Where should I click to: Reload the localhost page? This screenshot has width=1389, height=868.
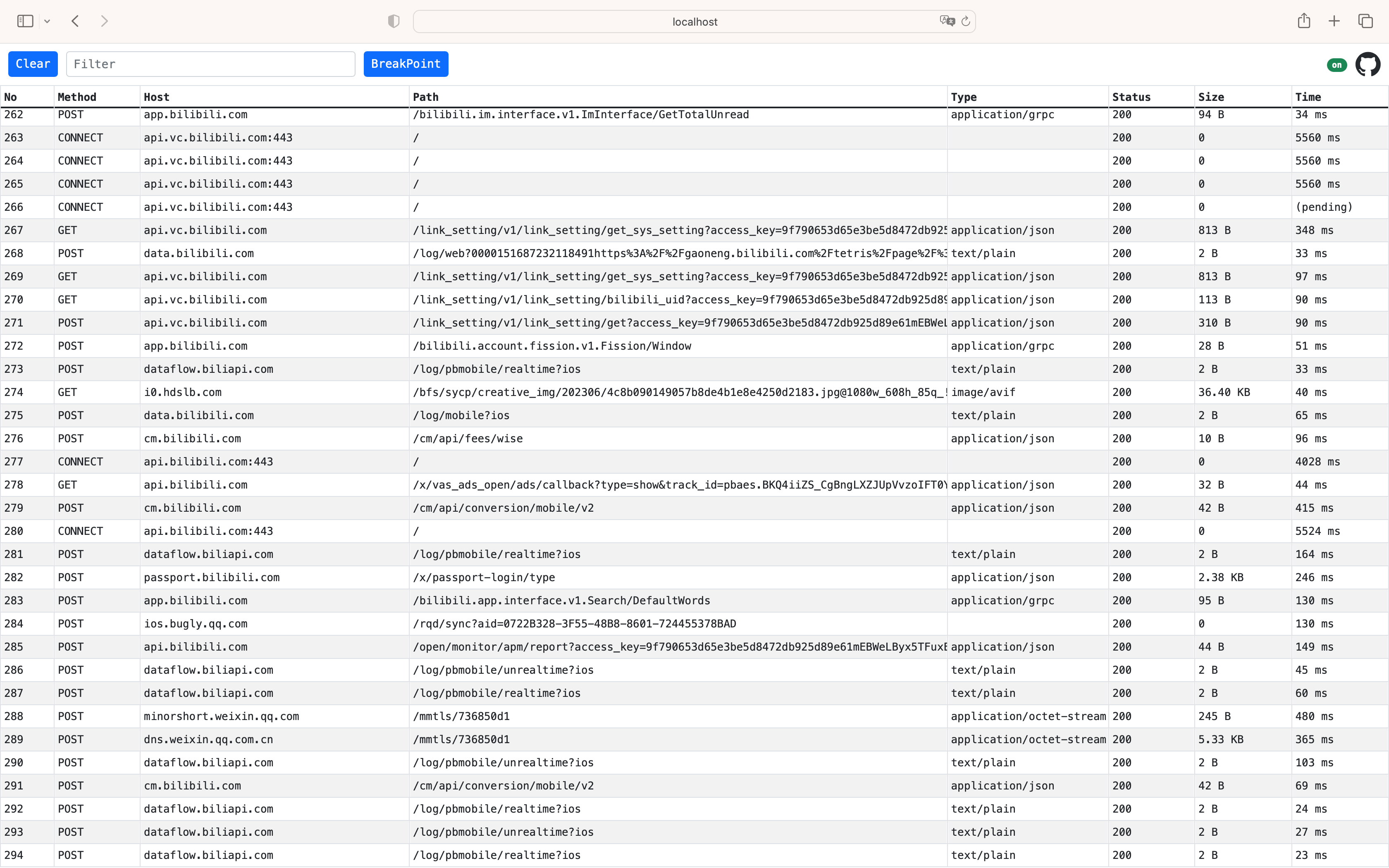(966, 21)
